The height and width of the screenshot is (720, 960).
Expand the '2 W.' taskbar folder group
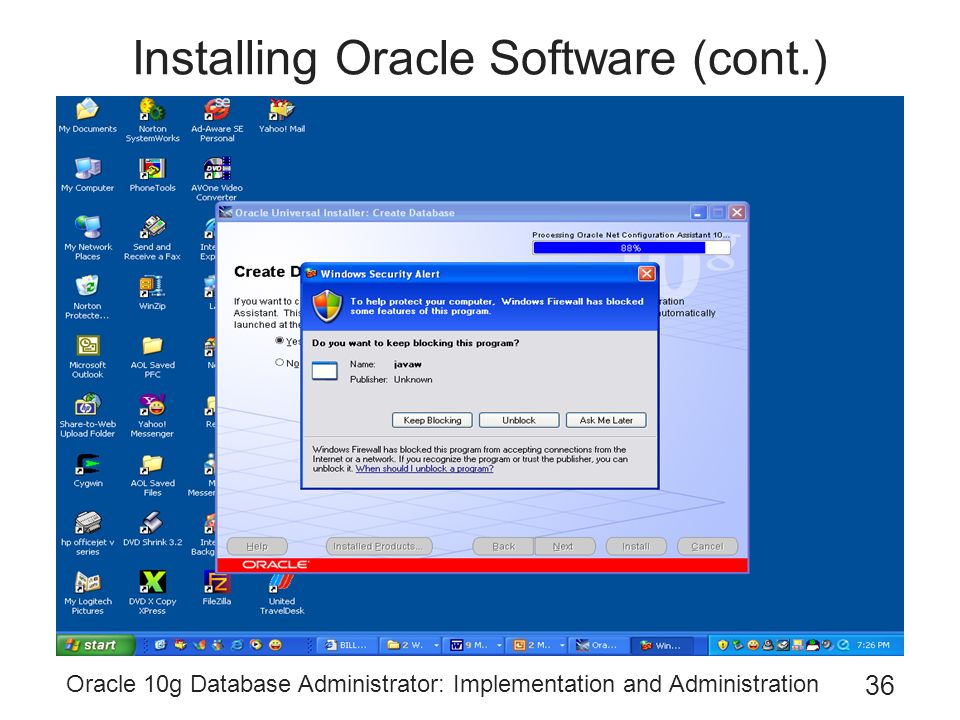point(410,645)
